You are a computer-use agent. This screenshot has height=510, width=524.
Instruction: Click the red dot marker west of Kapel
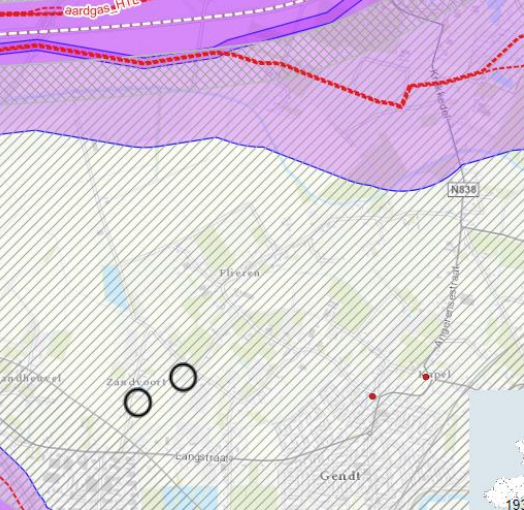coord(373,396)
